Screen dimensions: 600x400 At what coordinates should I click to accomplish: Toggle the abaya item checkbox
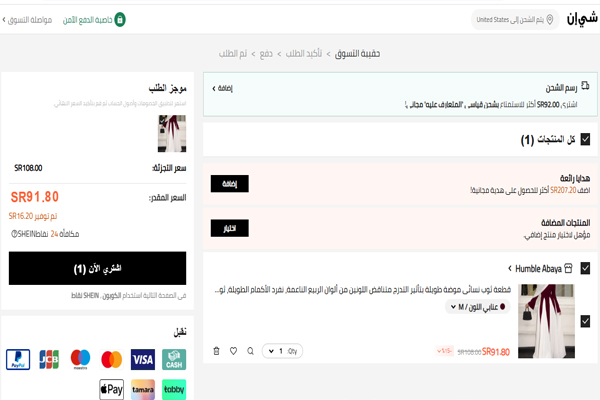585,321
